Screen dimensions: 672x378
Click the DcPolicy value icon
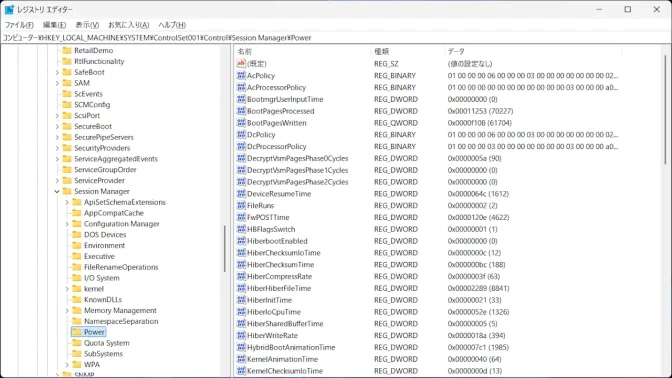click(x=241, y=135)
